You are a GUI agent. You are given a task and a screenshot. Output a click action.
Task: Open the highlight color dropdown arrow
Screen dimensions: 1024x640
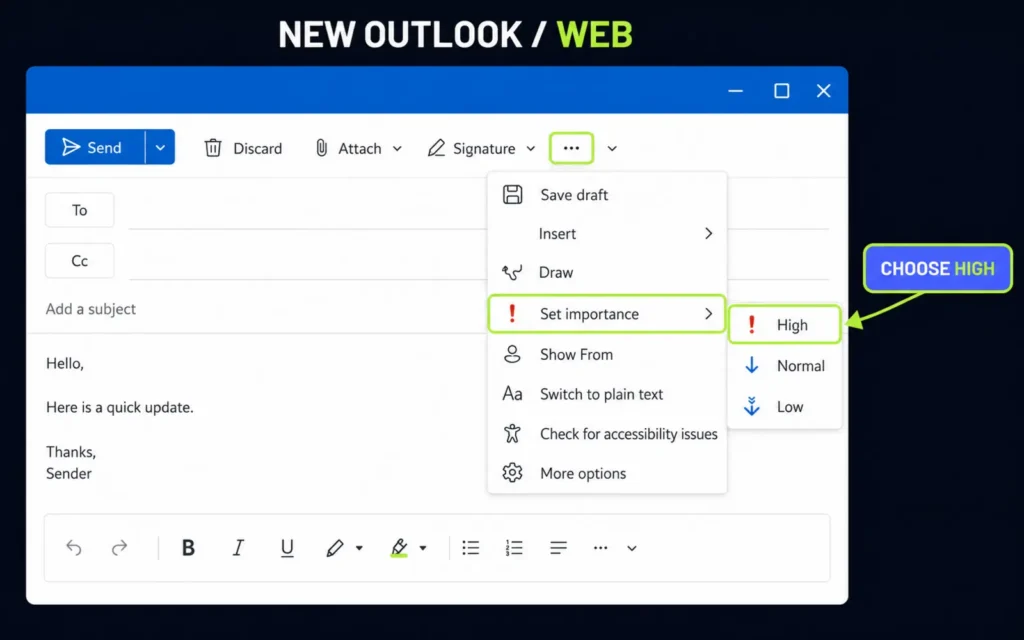click(423, 548)
